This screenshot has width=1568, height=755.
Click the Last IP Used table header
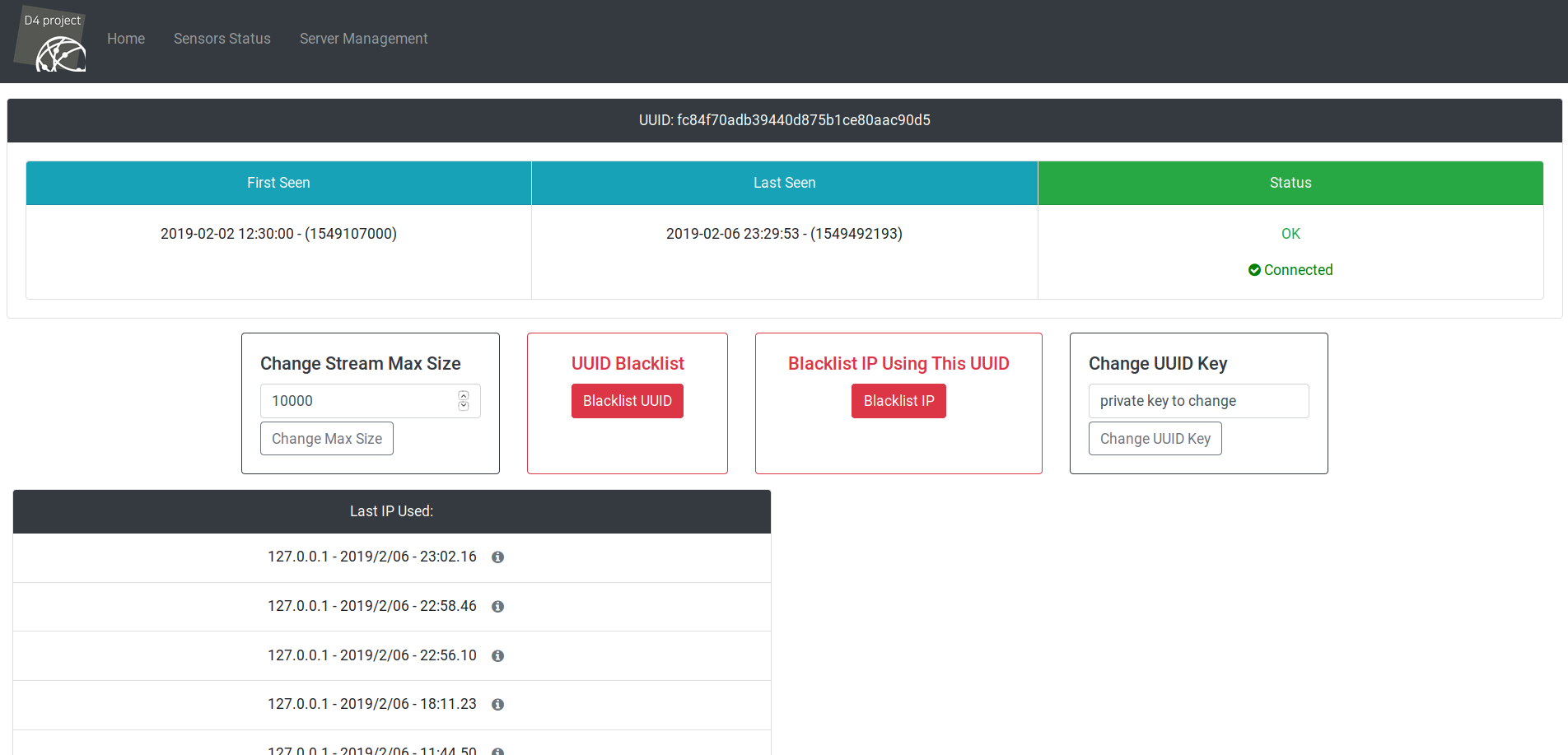pos(391,511)
